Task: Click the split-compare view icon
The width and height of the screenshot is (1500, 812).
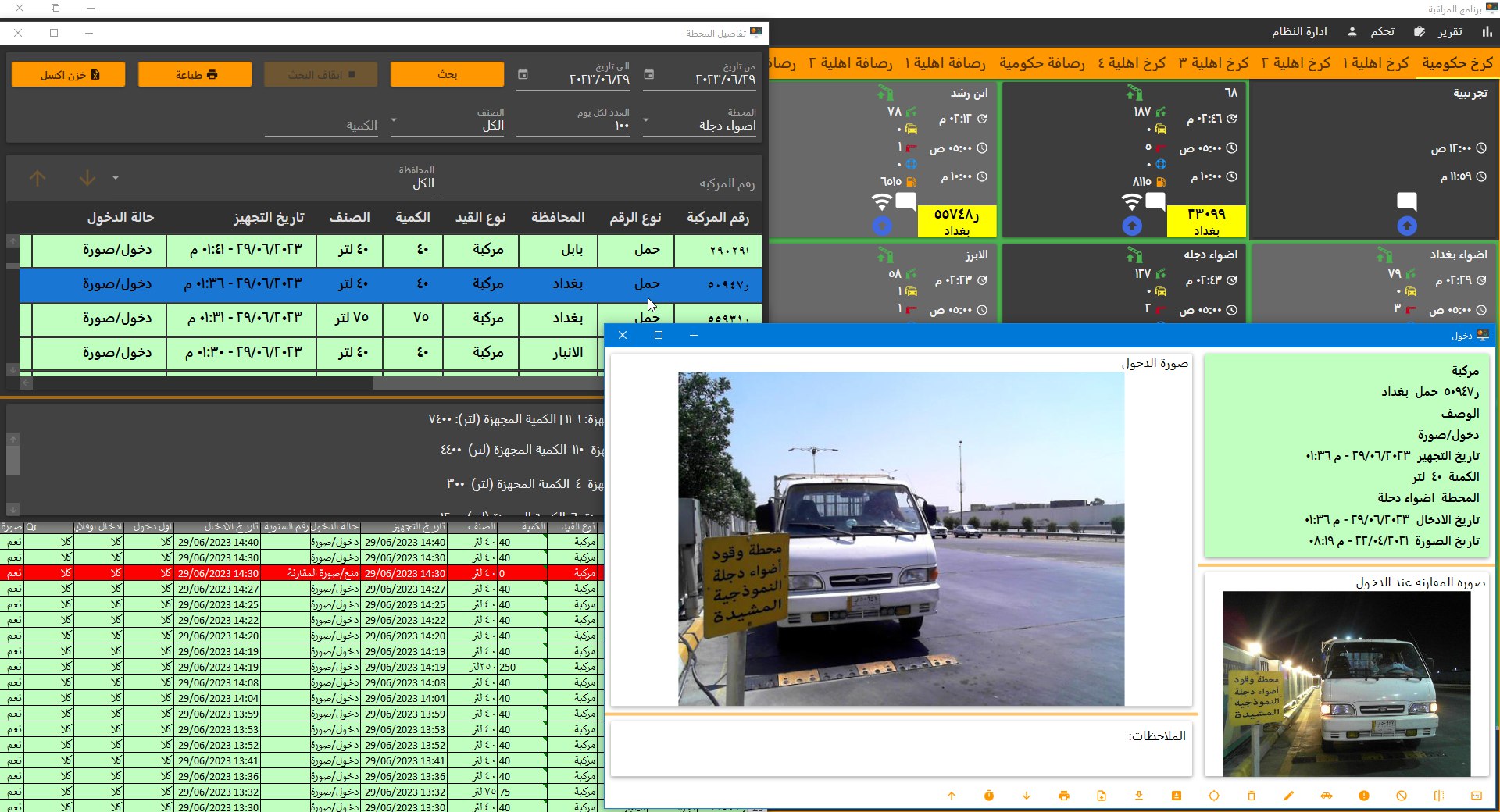Action: (1438, 796)
